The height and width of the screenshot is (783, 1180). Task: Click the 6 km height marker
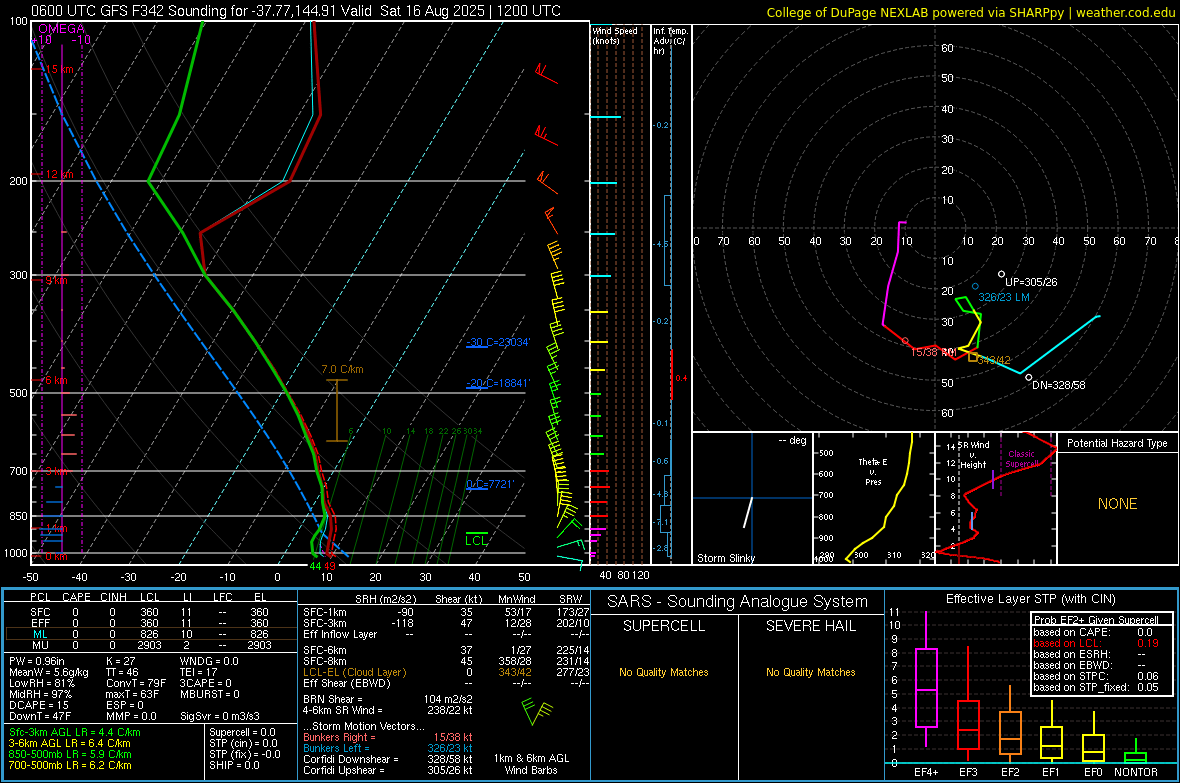[56, 380]
